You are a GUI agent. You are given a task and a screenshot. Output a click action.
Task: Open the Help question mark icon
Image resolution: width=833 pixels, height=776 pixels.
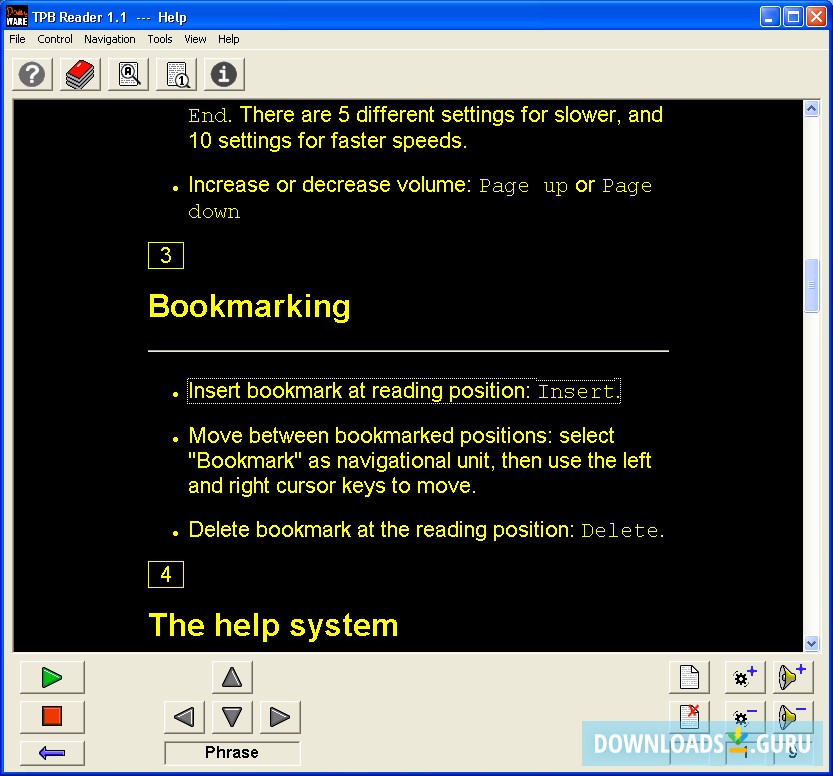point(31,74)
